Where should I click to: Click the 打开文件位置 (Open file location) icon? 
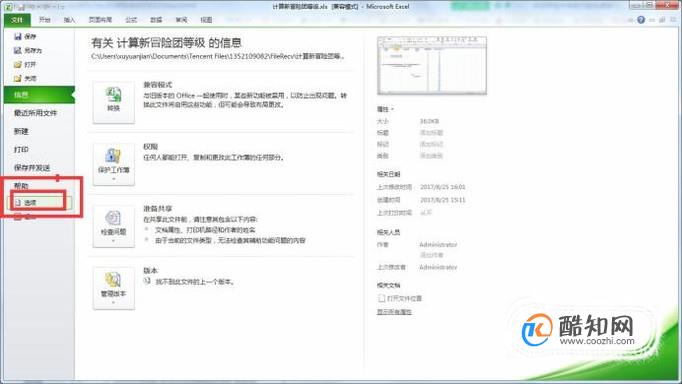point(381,298)
